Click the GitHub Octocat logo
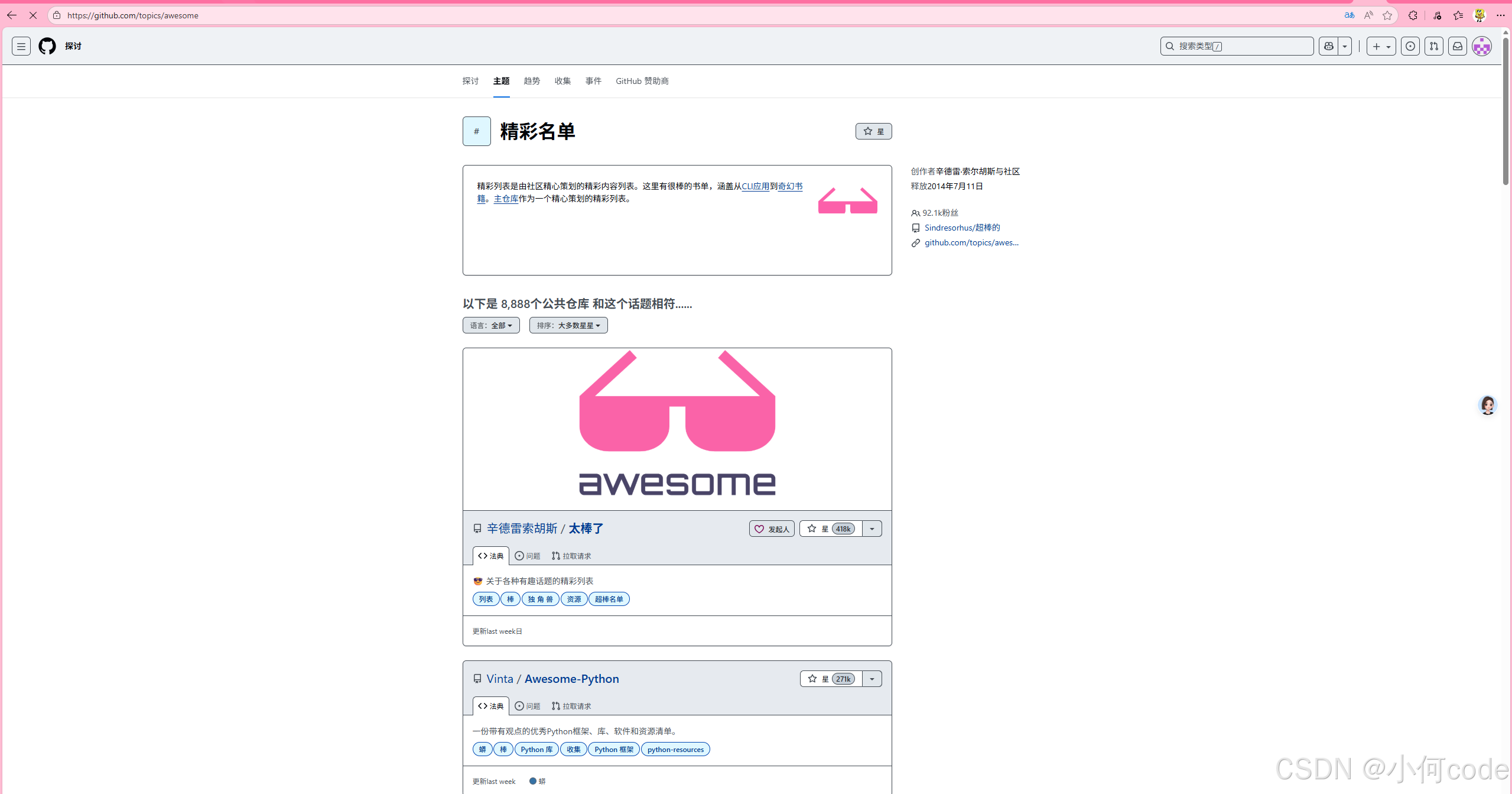Screen dimensions: 1512x794 (x=47, y=46)
